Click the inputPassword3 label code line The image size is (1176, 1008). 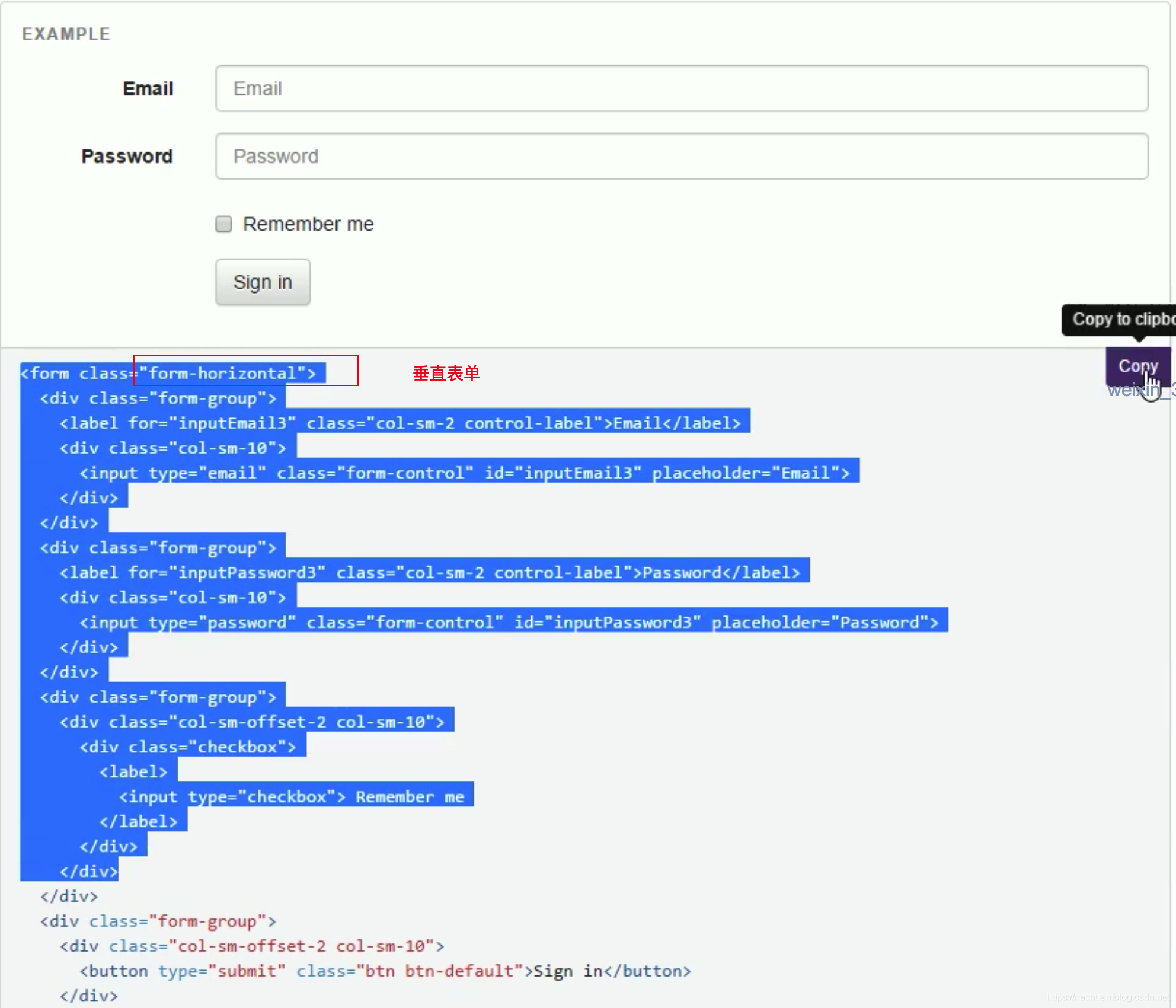click(x=430, y=573)
